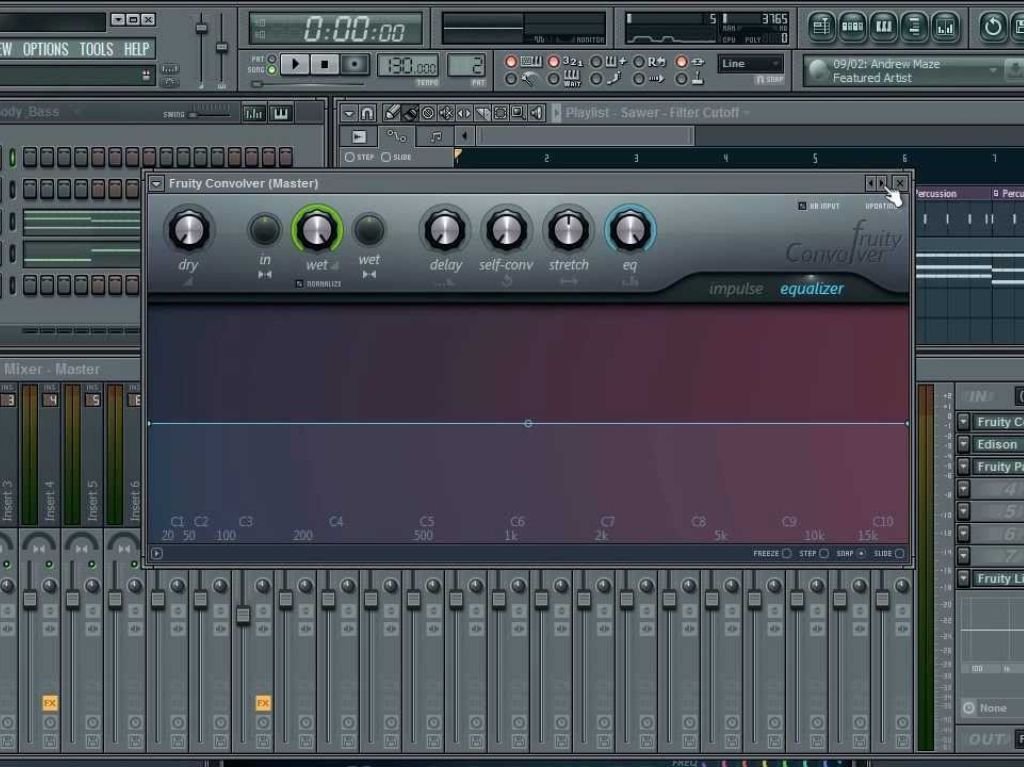Select the Draw pencil tool in Playlist
Viewport: 1024px width, 767px height.
point(391,113)
